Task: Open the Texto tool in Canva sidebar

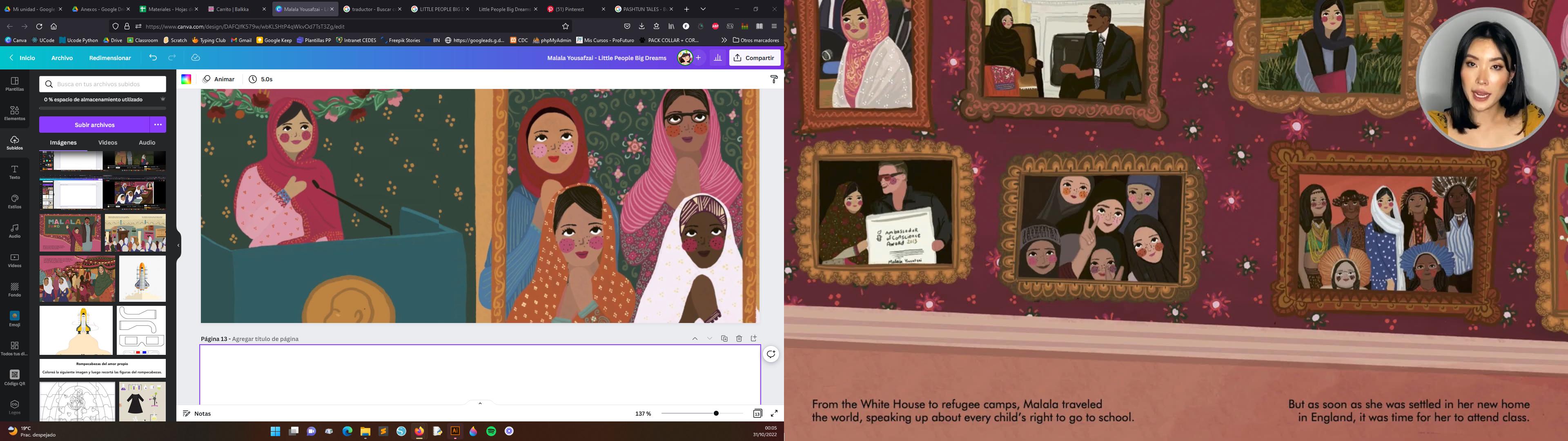Action: coord(15,172)
